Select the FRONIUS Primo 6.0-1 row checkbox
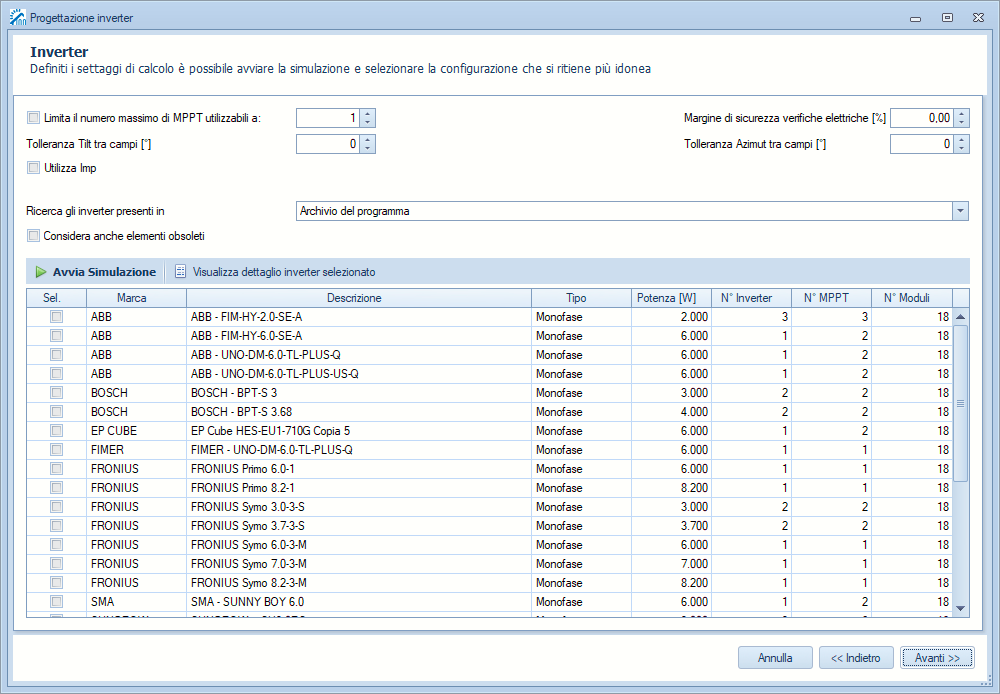The width and height of the screenshot is (1000, 694). [56, 469]
